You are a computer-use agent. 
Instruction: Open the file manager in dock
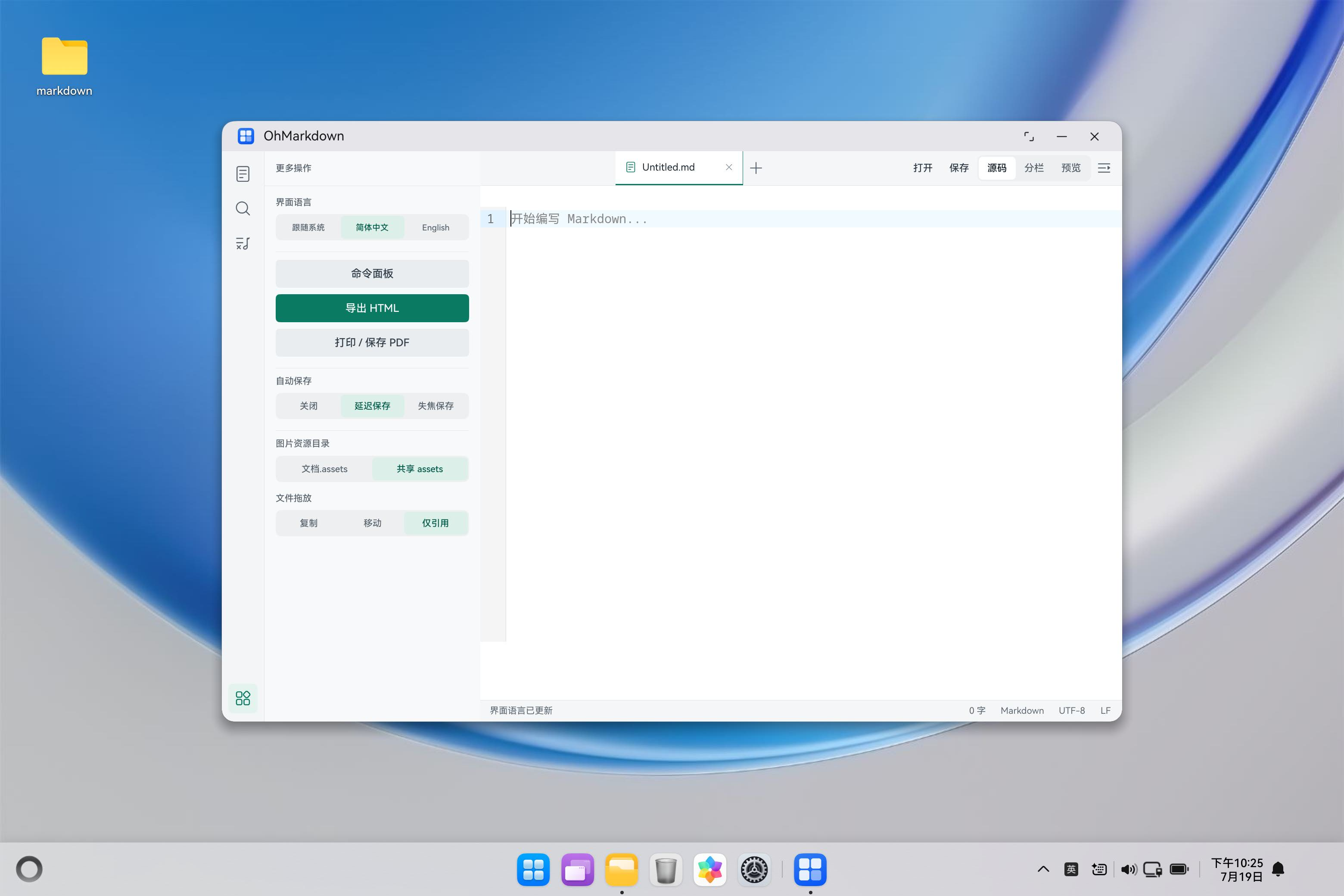[x=622, y=870]
